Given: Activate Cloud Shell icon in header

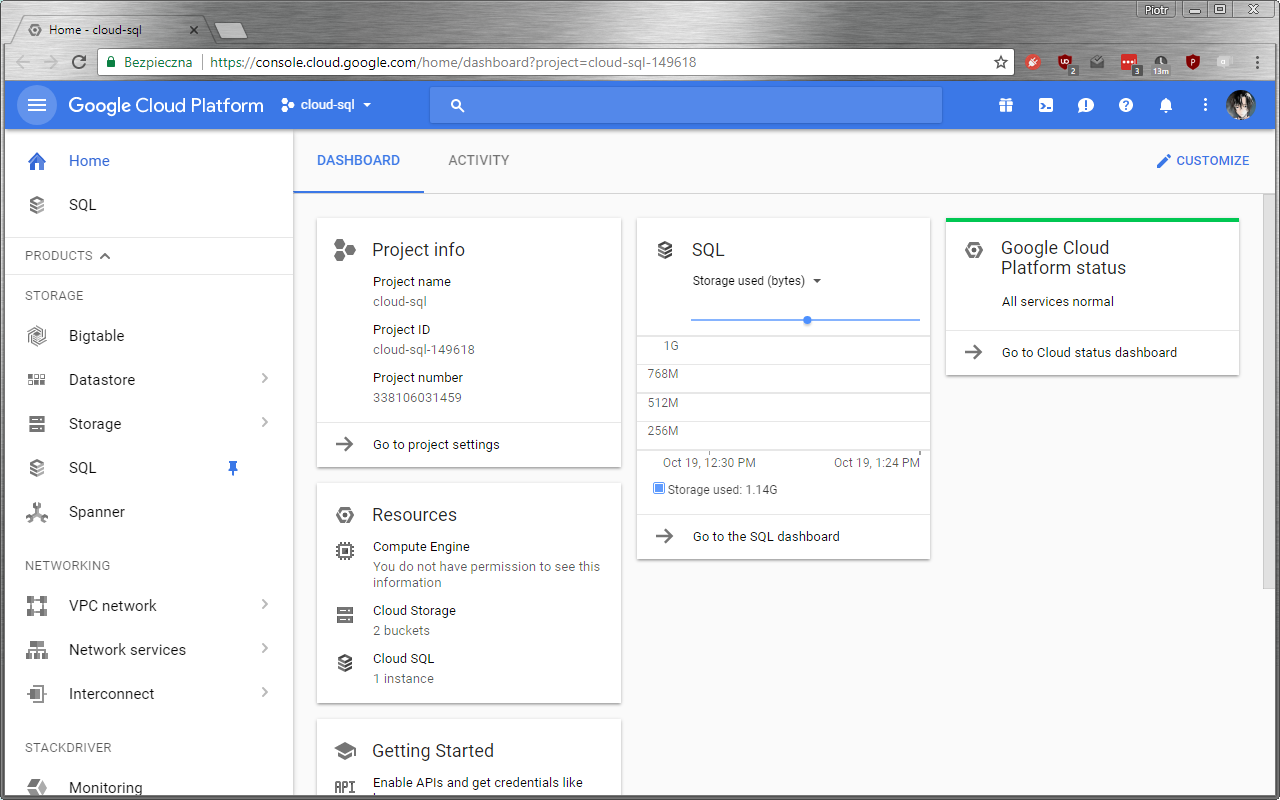Looking at the screenshot, I should tap(1045, 105).
